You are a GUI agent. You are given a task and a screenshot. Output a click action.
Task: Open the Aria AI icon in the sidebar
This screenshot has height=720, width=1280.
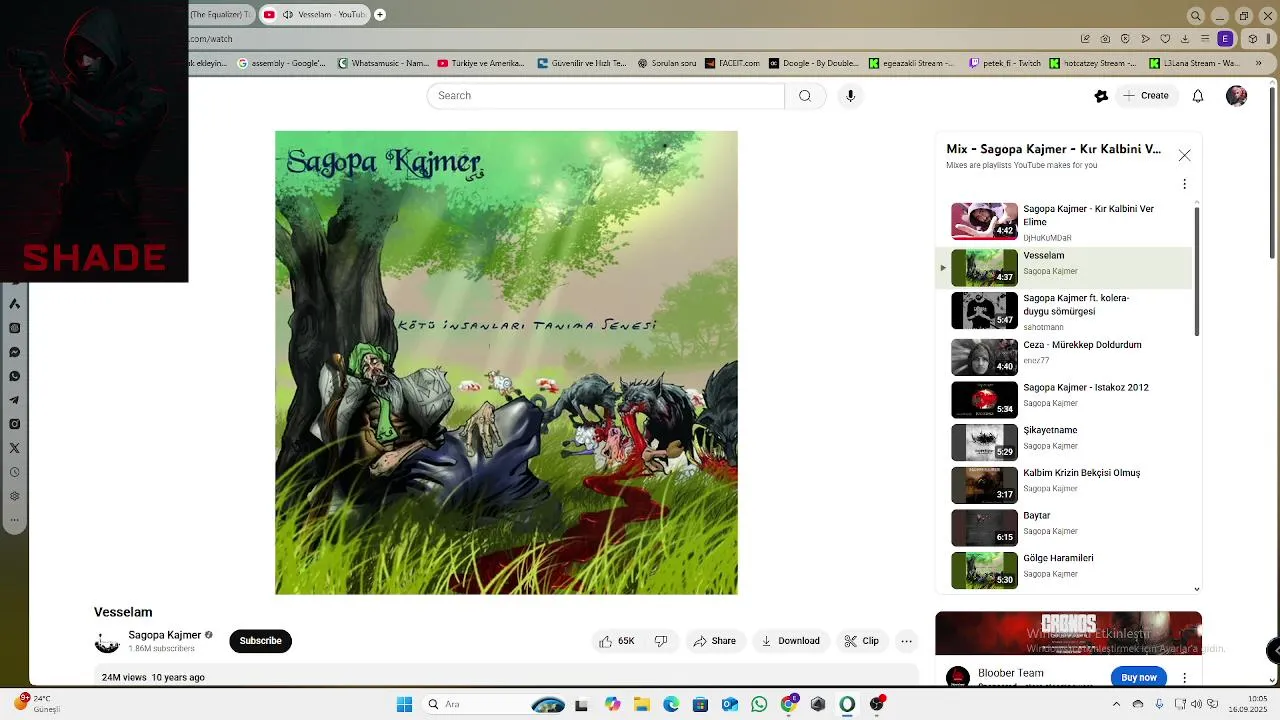pos(14,304)
